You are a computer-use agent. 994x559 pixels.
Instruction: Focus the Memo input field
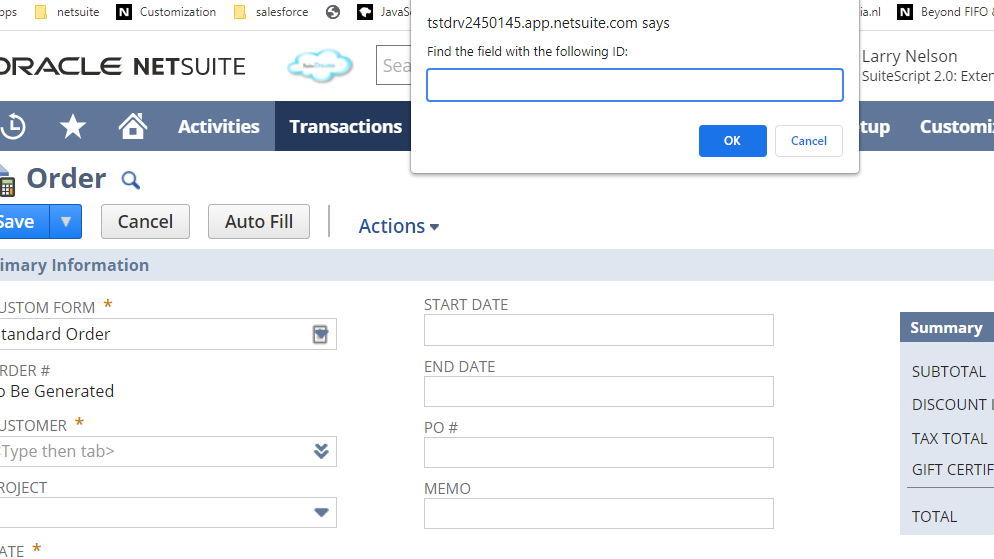598,514
